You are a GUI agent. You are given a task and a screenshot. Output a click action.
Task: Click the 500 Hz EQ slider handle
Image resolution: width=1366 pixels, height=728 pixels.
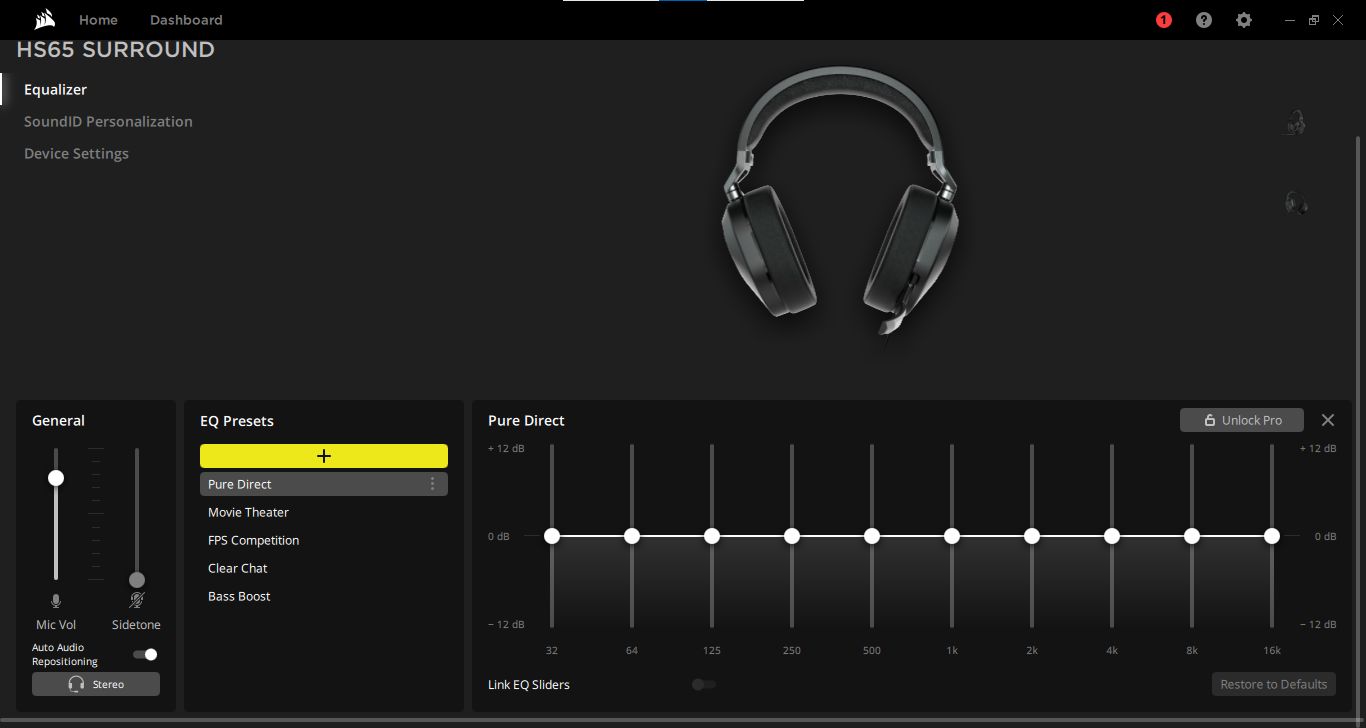(x=872, y=536)
